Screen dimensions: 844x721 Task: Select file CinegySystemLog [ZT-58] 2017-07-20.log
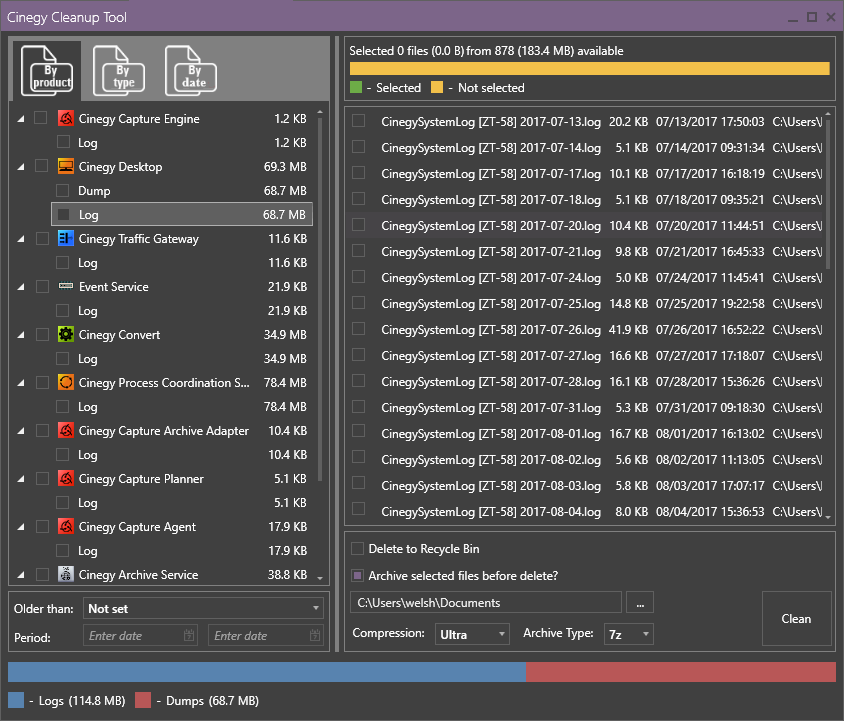tap(585, 226)
